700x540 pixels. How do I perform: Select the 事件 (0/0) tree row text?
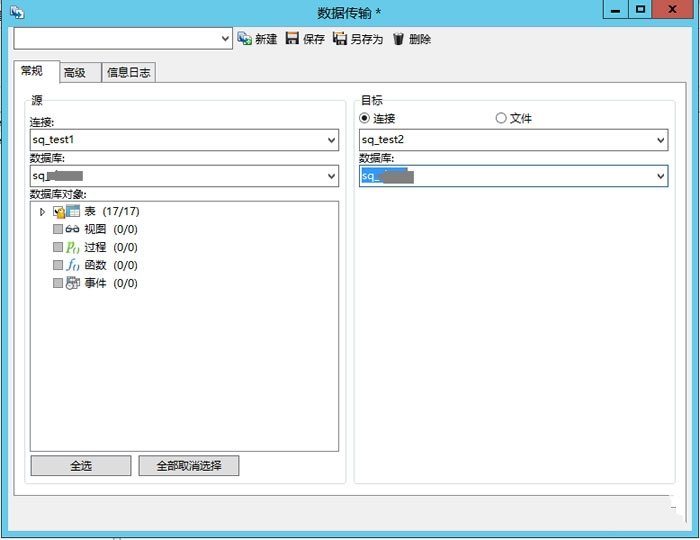[111, 283]
